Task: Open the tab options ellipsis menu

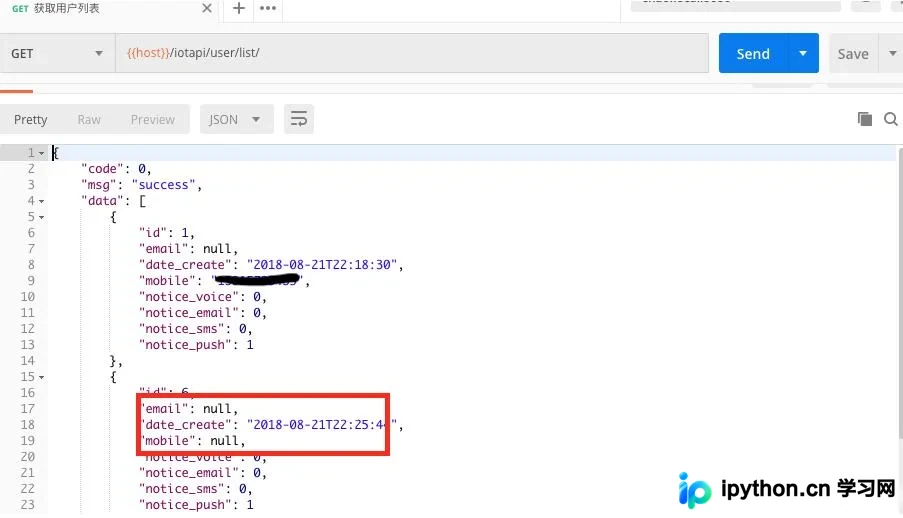Action: coord(268,8)
